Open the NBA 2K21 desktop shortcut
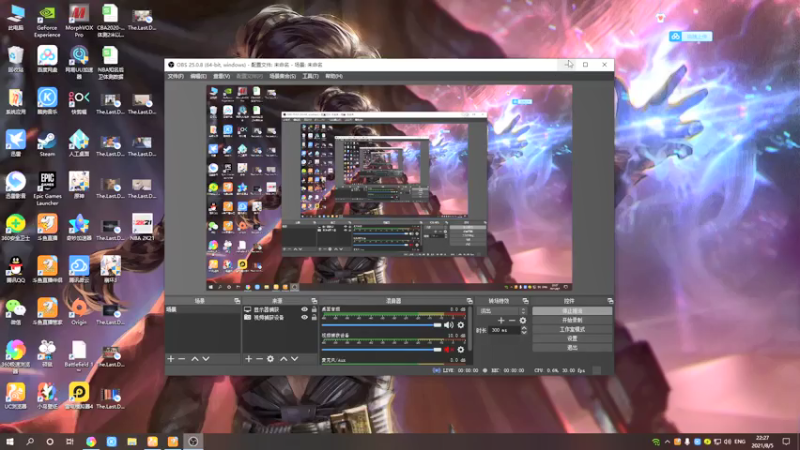This screenshot has height=450, width=800. point(142,228)
